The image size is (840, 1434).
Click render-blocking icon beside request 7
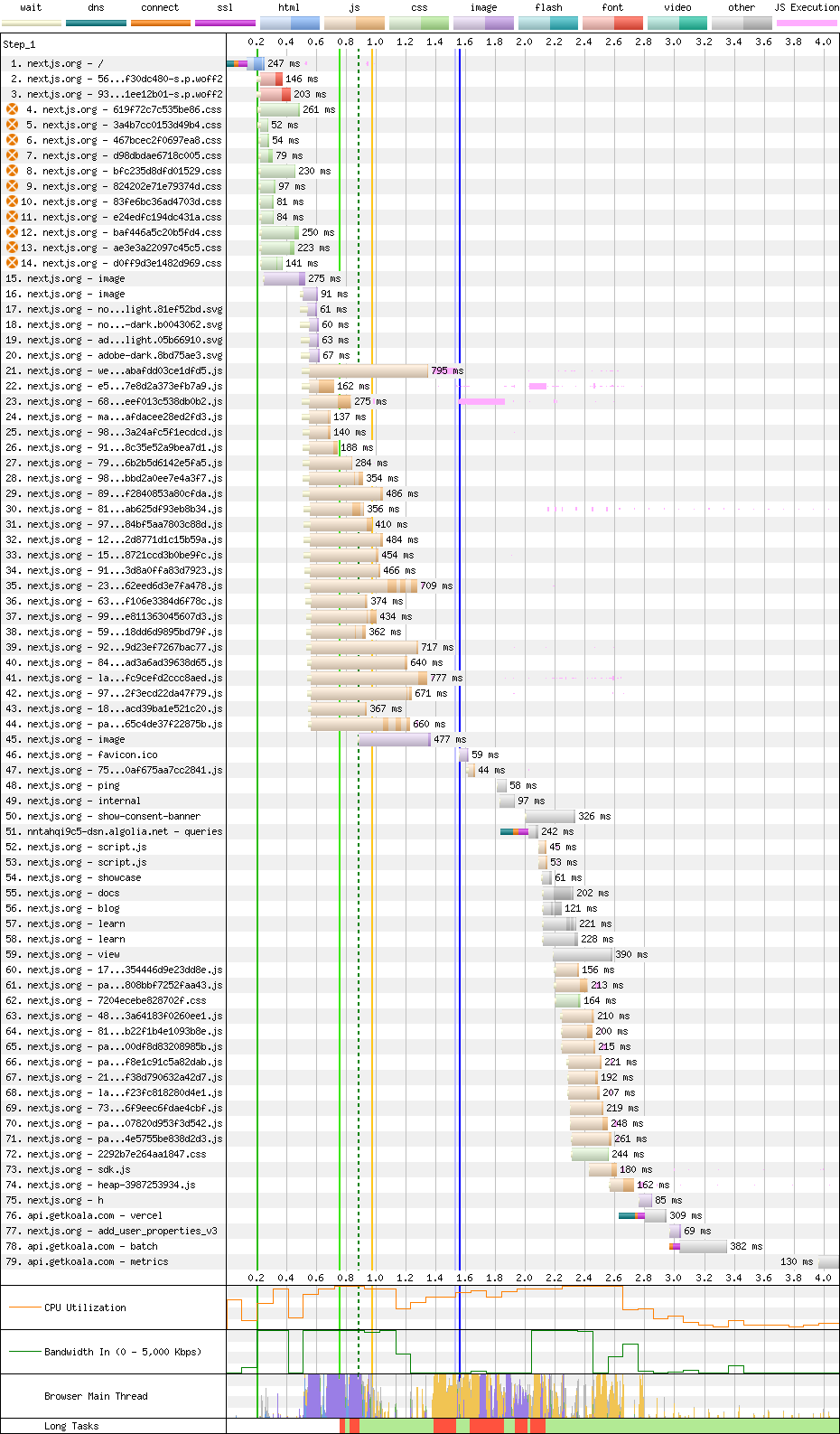[x=12, y=155]
